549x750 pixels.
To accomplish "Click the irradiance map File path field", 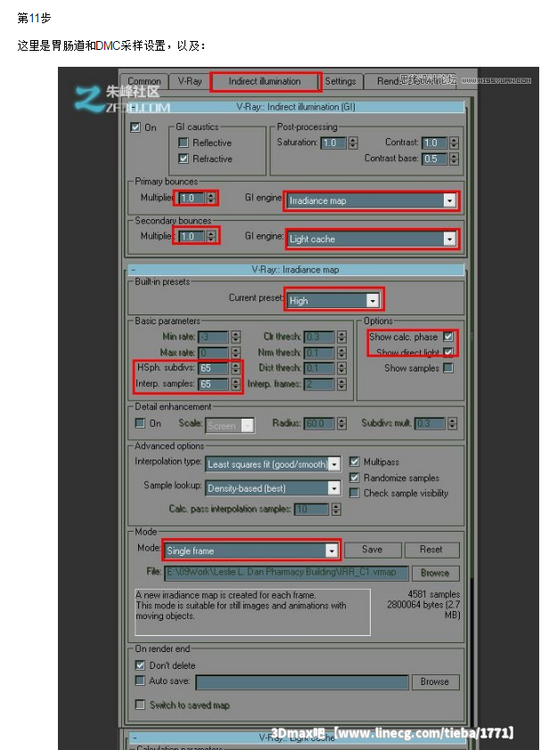I will coord(286,573).
